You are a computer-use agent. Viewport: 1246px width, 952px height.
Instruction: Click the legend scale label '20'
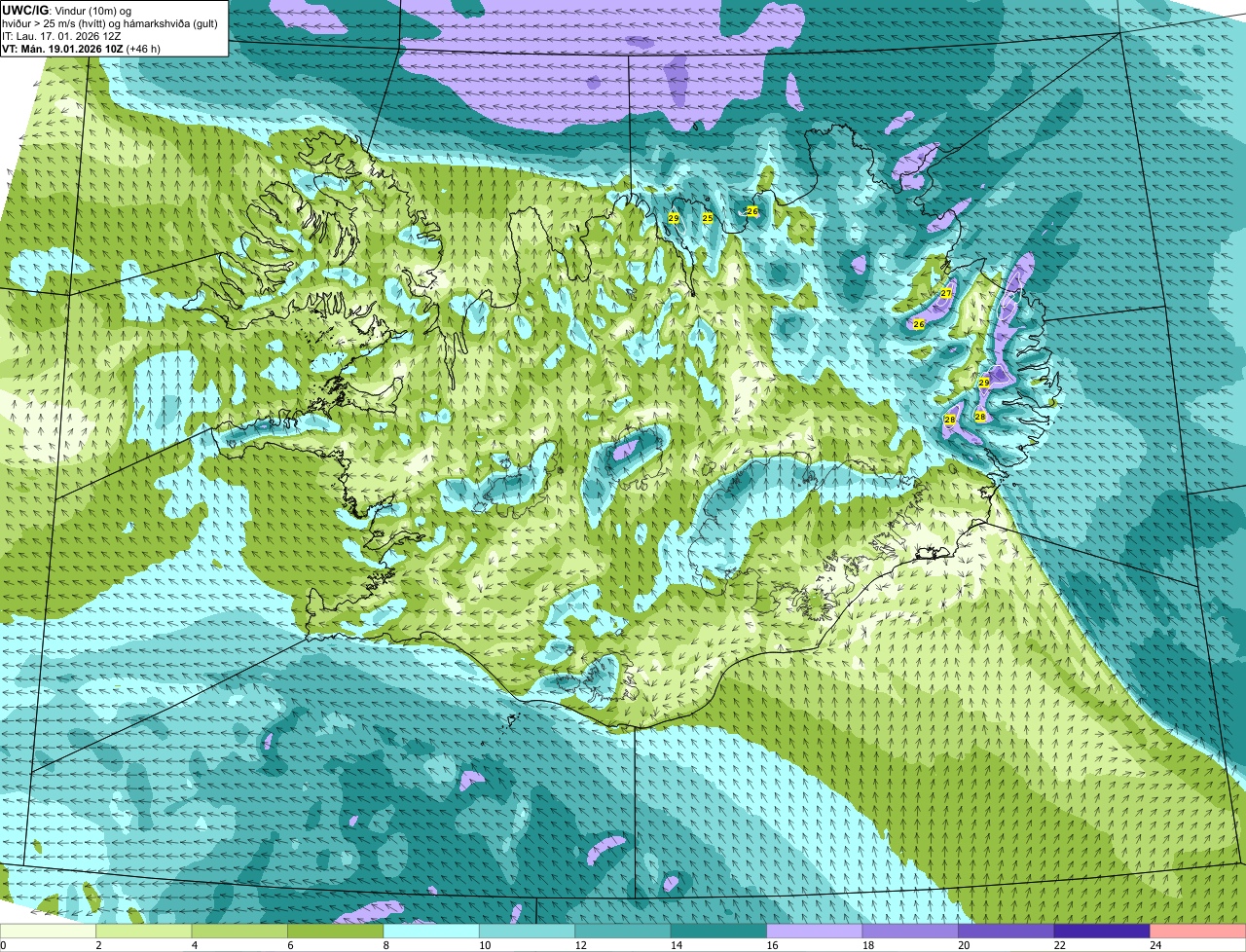964,945
